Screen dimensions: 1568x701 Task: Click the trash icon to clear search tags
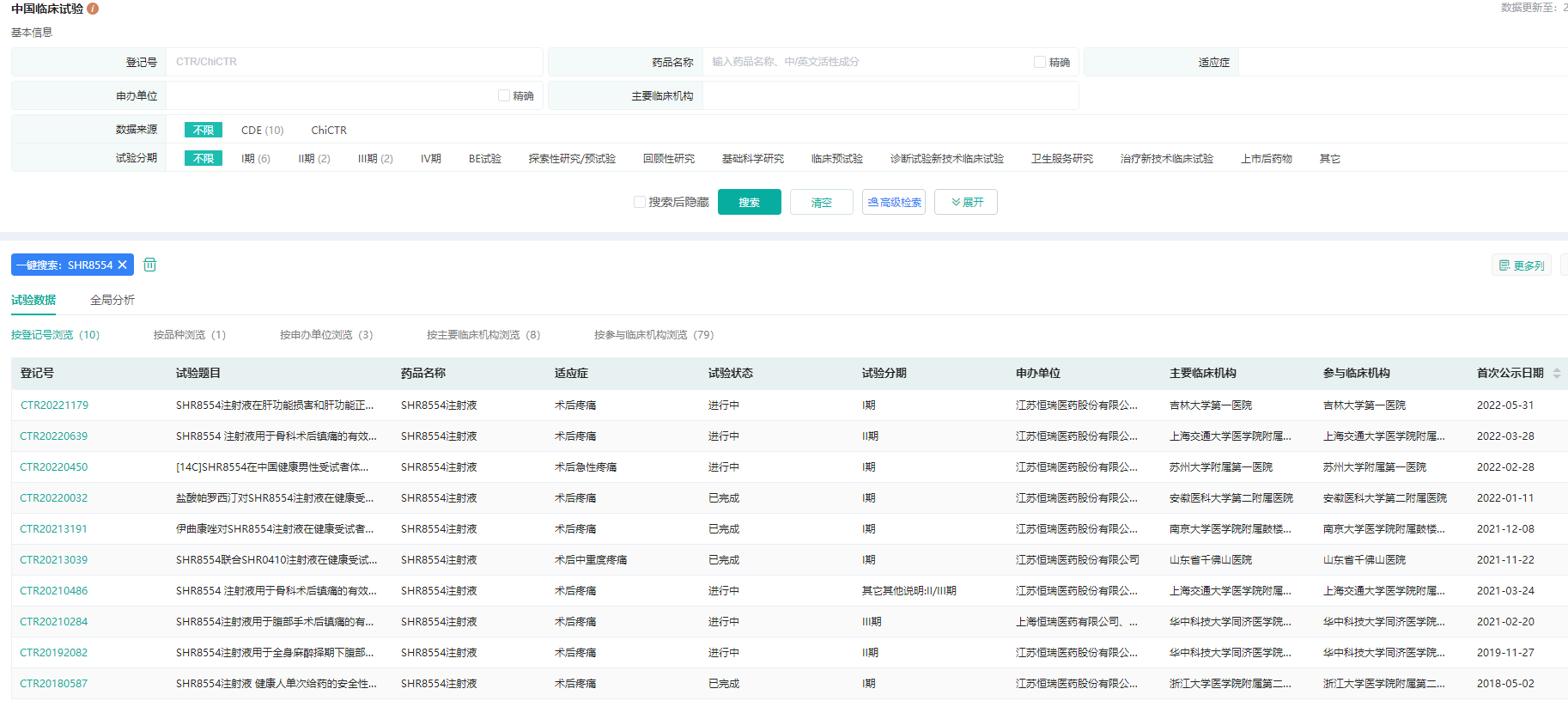tap(149, 265)
